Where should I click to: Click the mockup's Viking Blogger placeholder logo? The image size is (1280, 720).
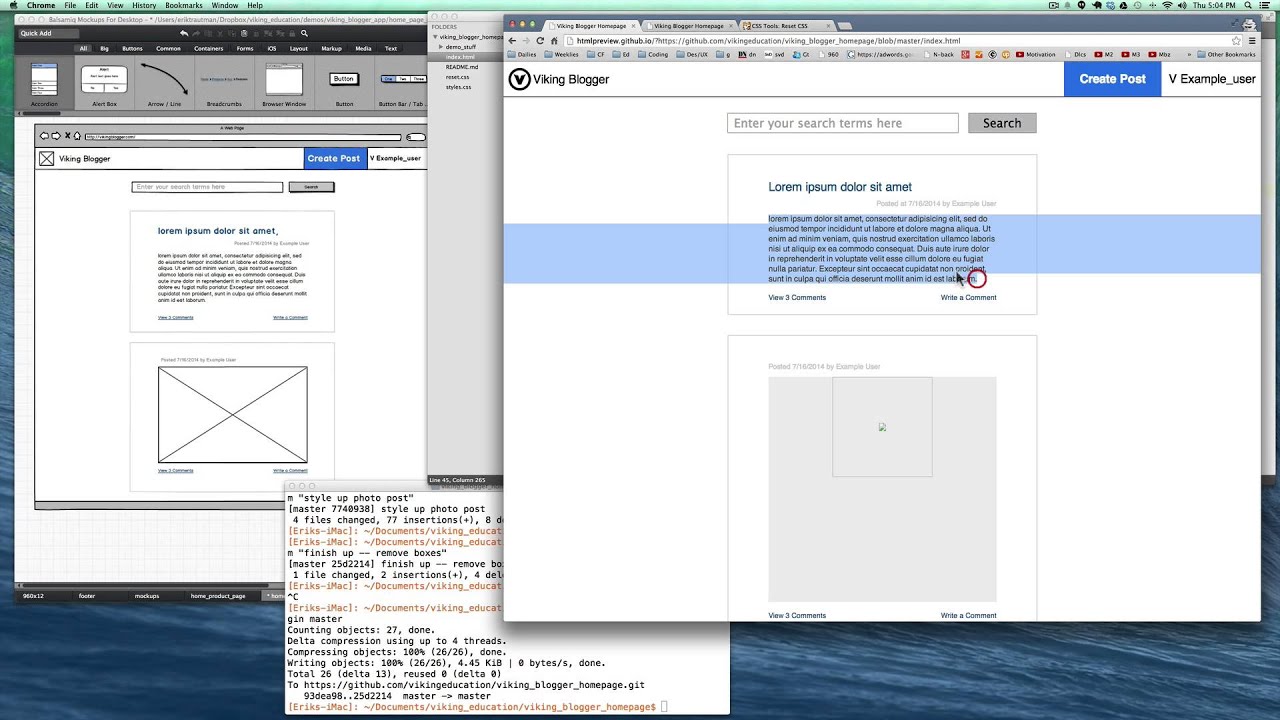pos(46,158)
